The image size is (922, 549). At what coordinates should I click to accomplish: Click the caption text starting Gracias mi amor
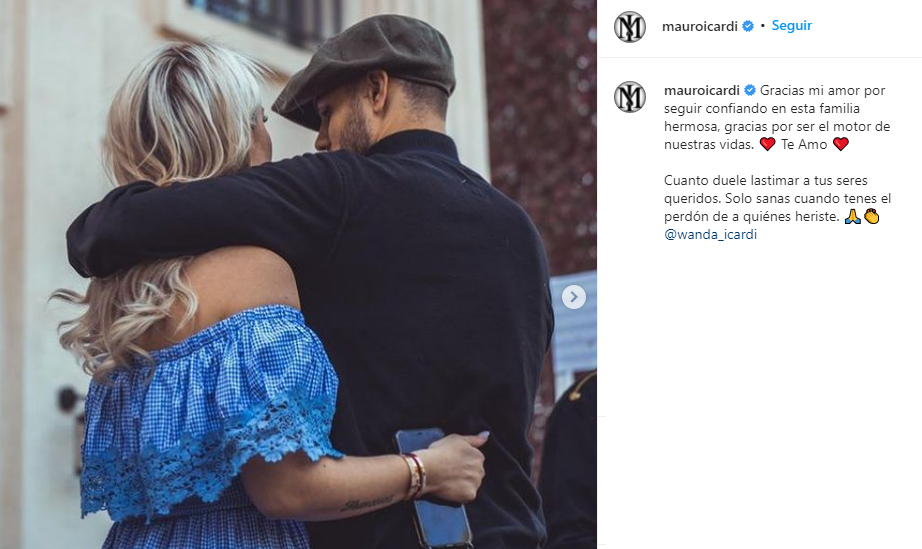777,118
